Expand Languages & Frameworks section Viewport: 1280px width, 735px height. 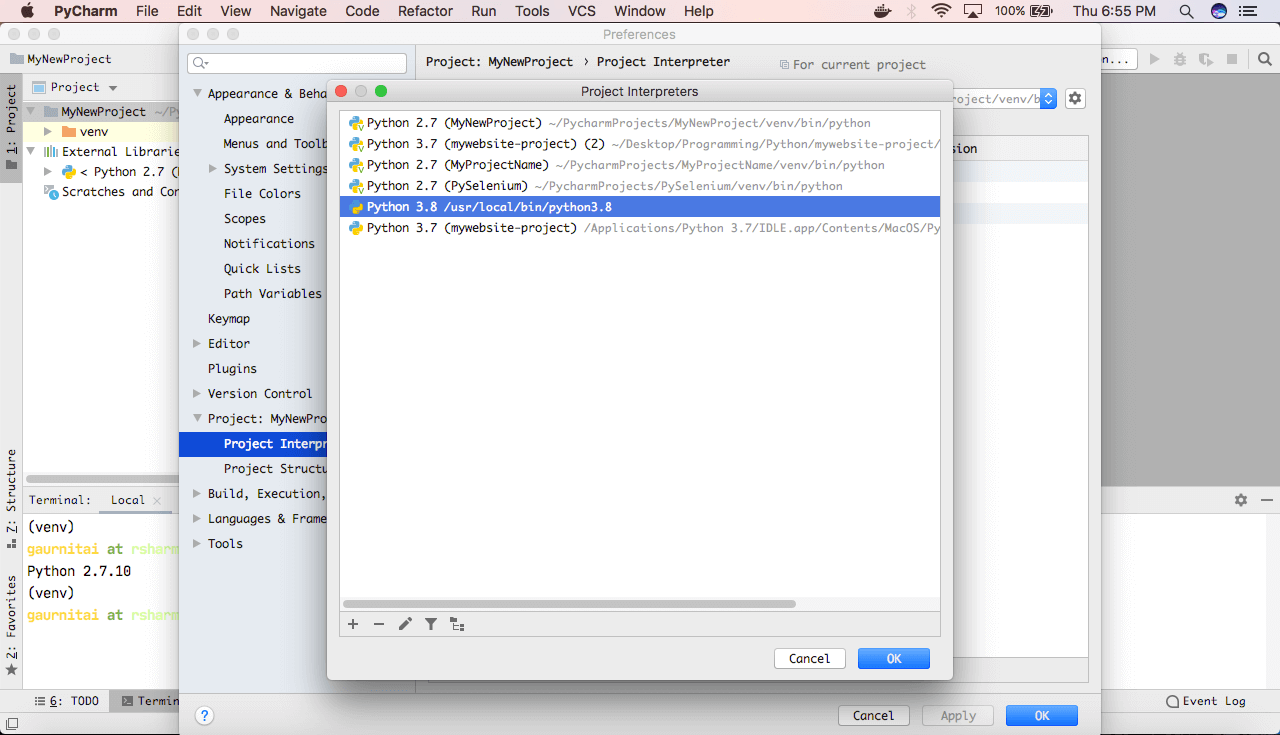197,518
